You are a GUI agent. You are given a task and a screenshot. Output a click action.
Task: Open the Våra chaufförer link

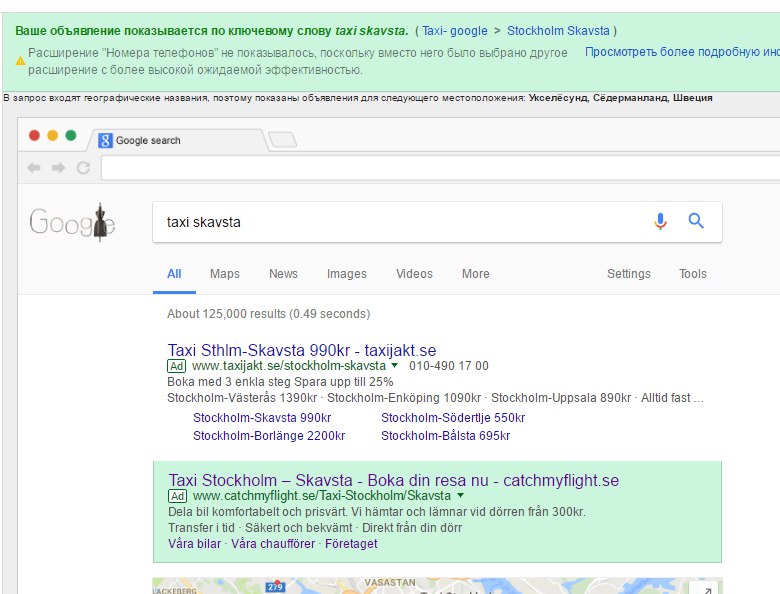pyautogui.click(x=273, y=544)
